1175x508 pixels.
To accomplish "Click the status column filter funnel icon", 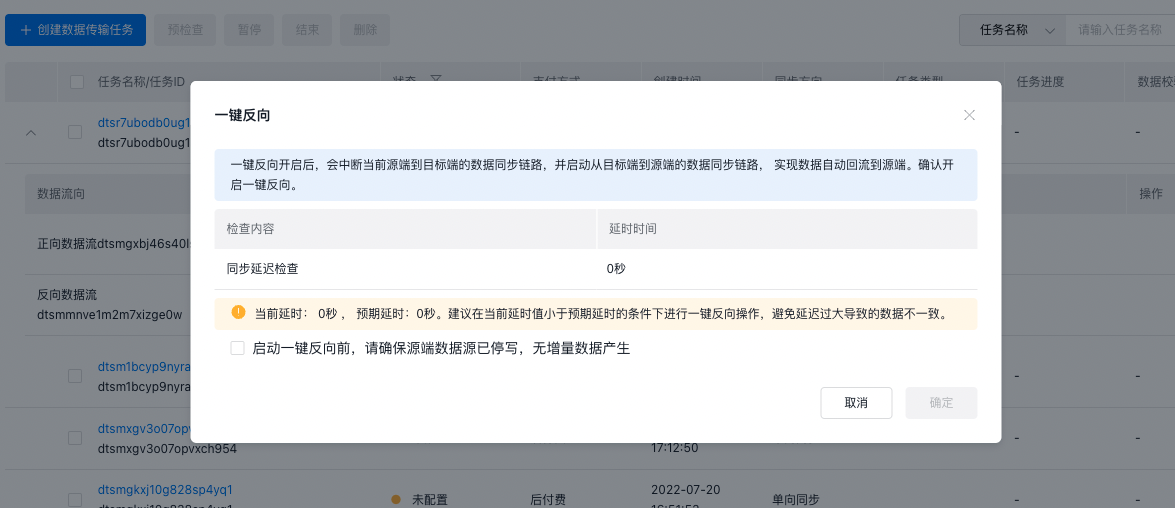I will (435, 80).
